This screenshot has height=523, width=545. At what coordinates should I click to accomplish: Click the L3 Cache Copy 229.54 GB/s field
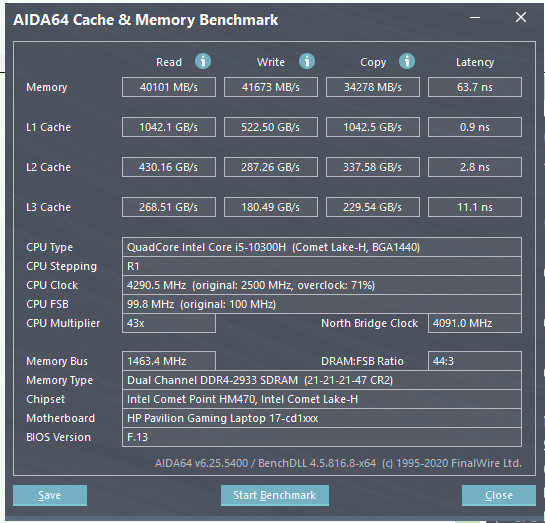(x=373, y=207)
